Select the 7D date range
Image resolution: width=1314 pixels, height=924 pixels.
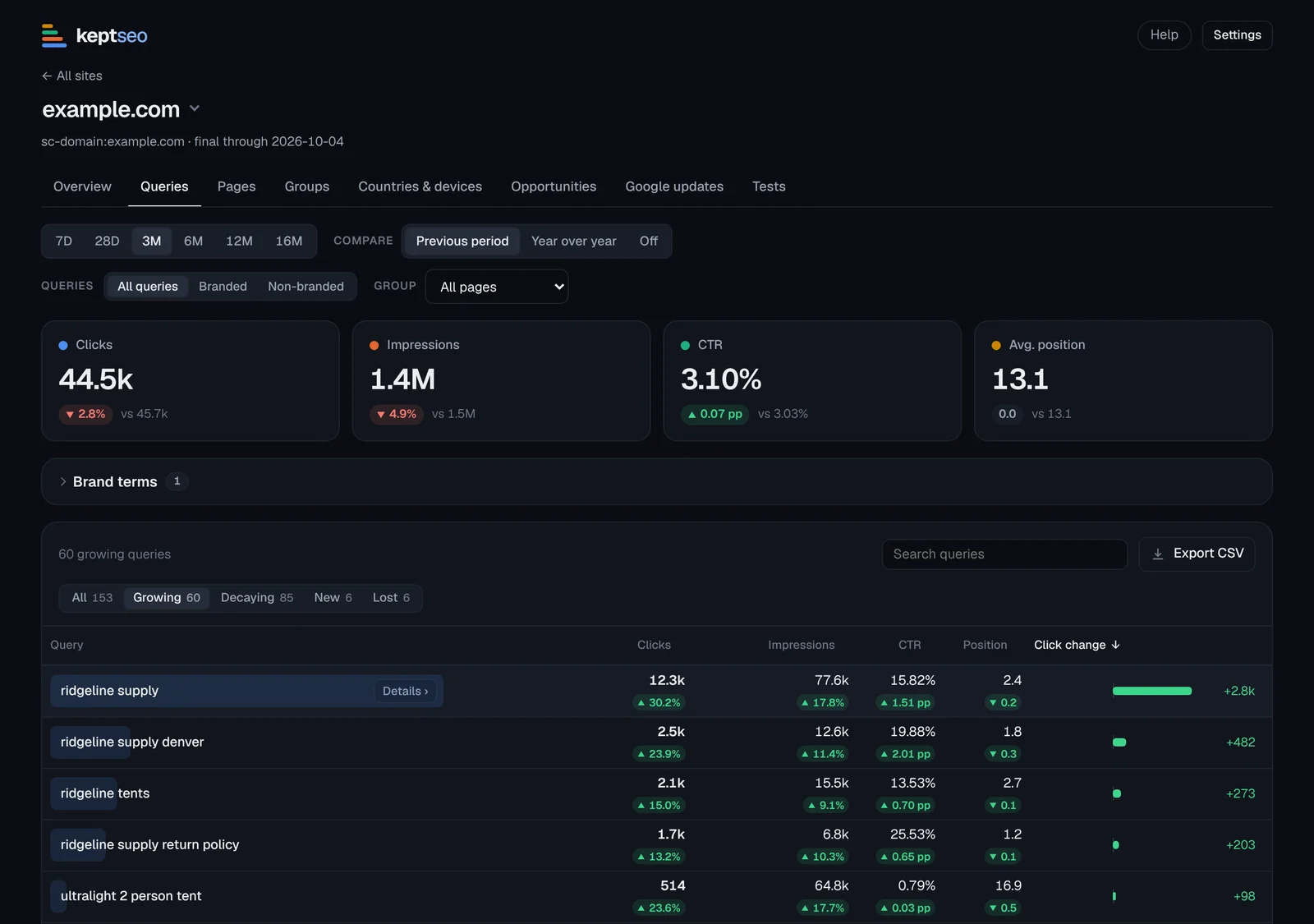pos(64,241)
